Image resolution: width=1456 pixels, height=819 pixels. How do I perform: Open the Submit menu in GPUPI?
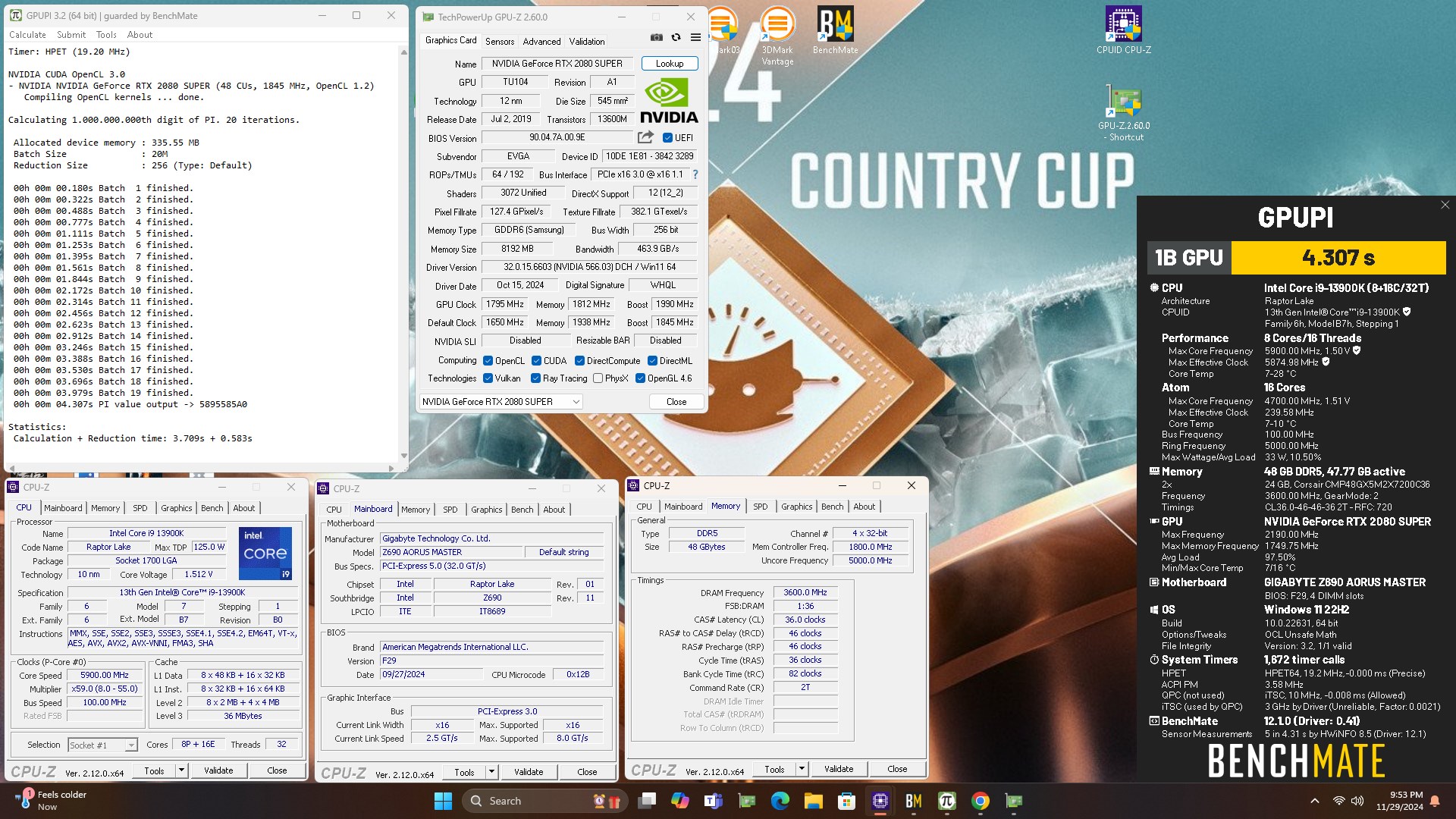click(71, 35)
